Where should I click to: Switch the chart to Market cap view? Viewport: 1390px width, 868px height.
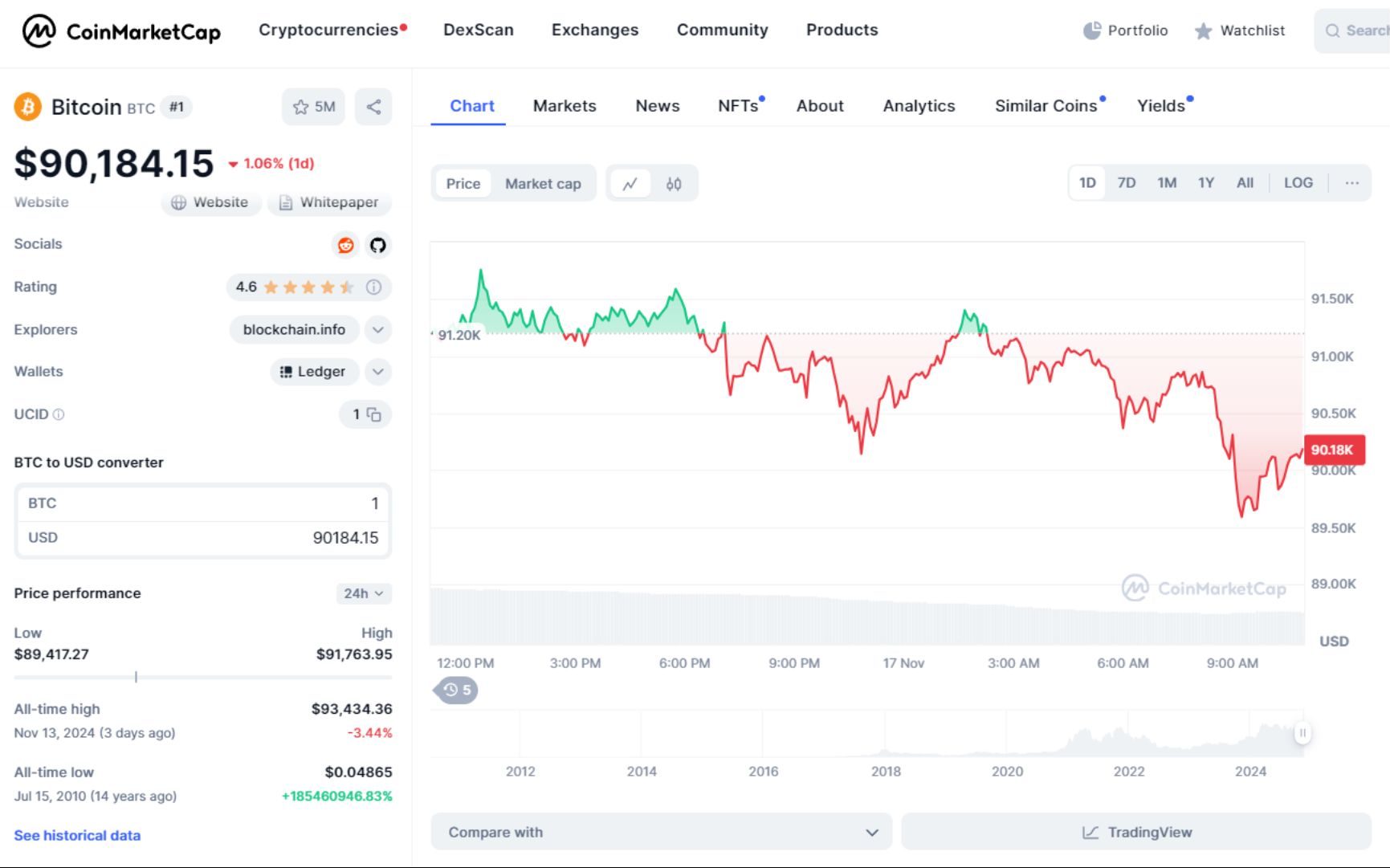click(x=543, y=183)
